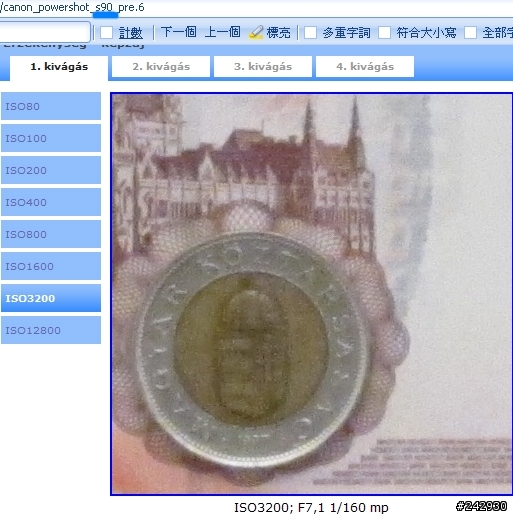
Task: Enable the 符合大小寫 match case checkbox
Action: [x=384, y=33]
